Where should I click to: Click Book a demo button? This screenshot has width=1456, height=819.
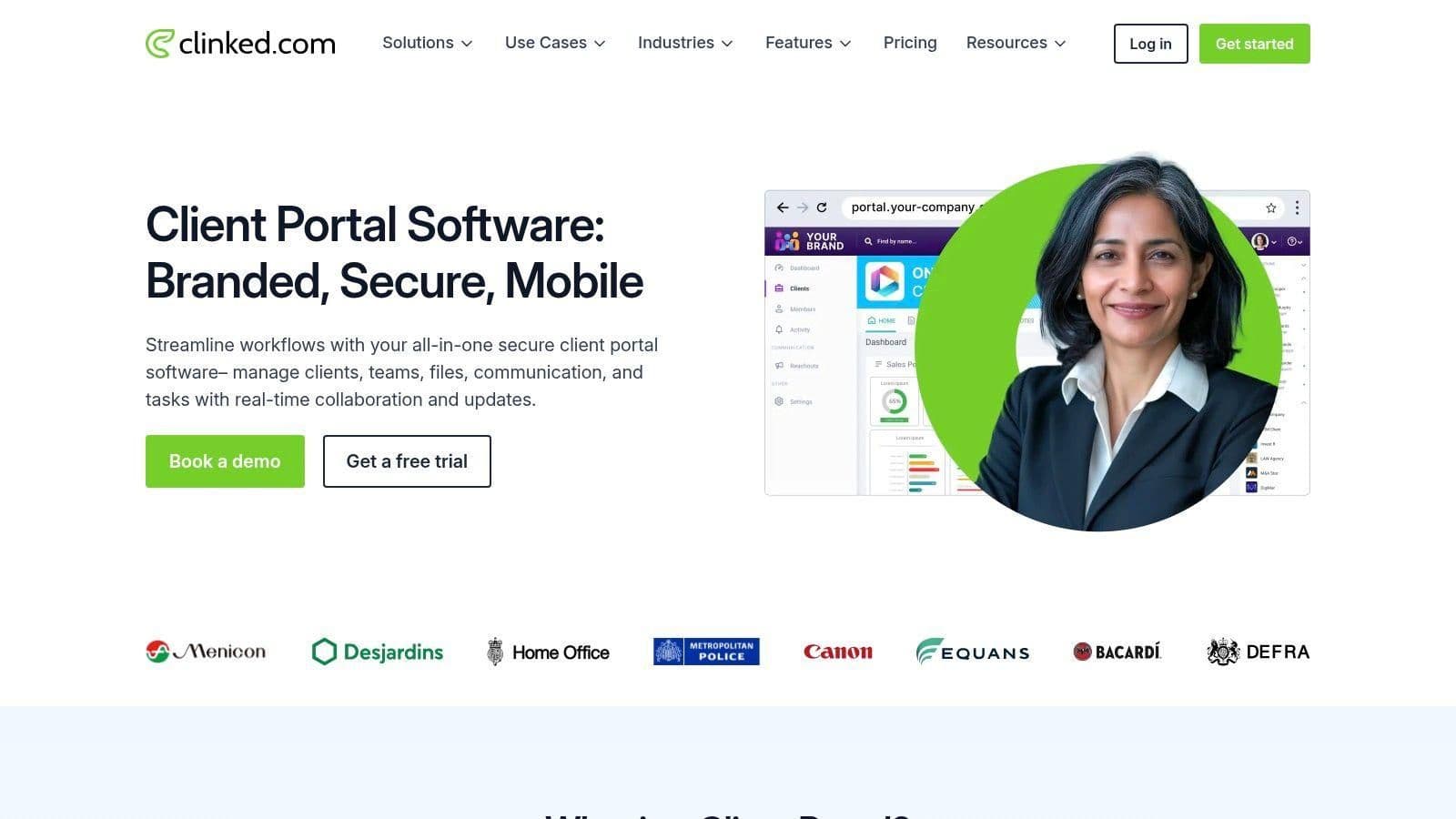225,461
